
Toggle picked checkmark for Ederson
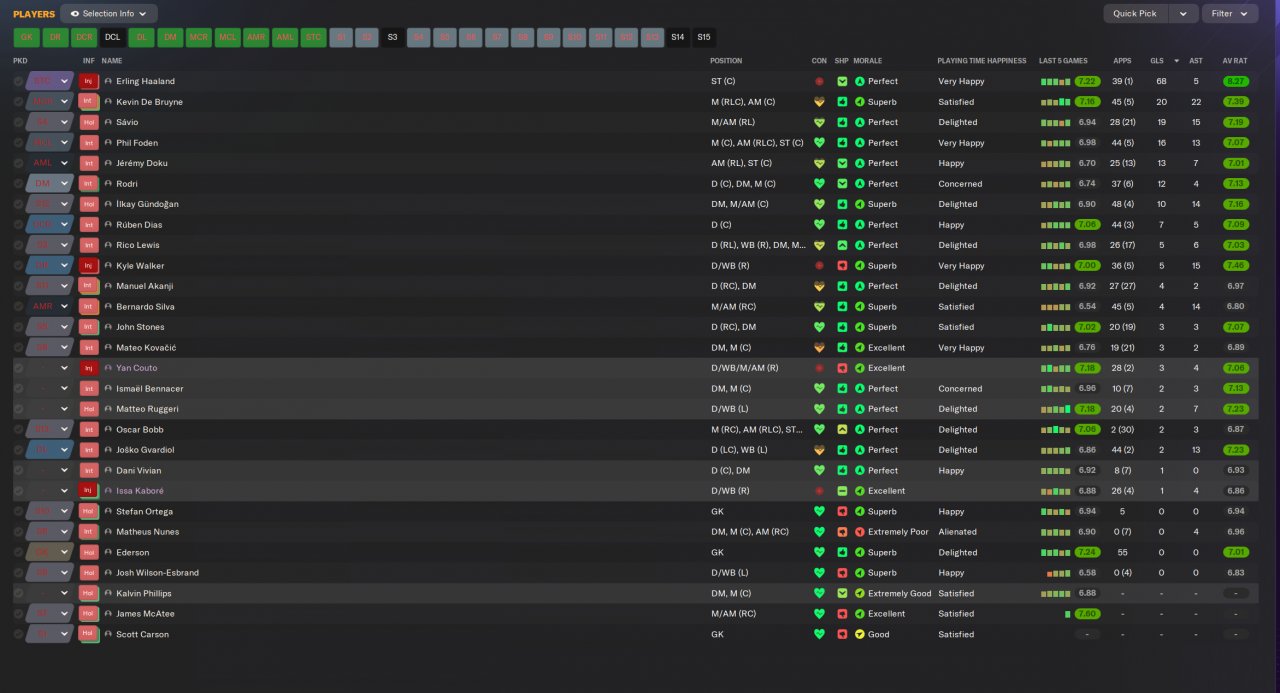point(19,552)
